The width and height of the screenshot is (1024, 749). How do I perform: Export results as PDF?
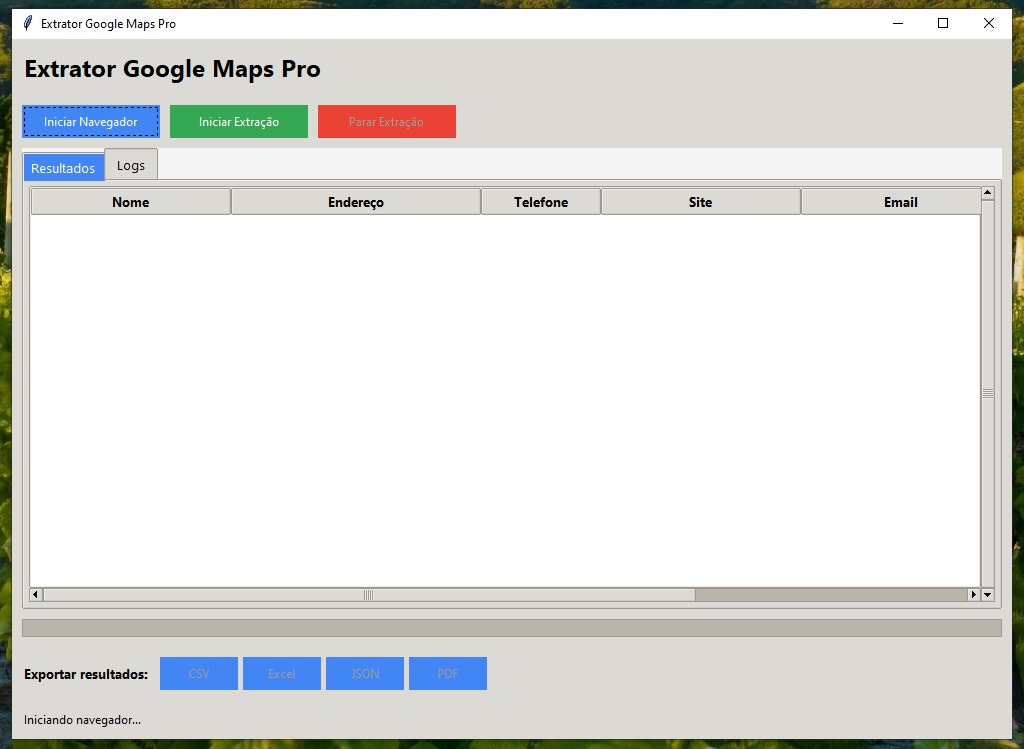coord(447,673)
